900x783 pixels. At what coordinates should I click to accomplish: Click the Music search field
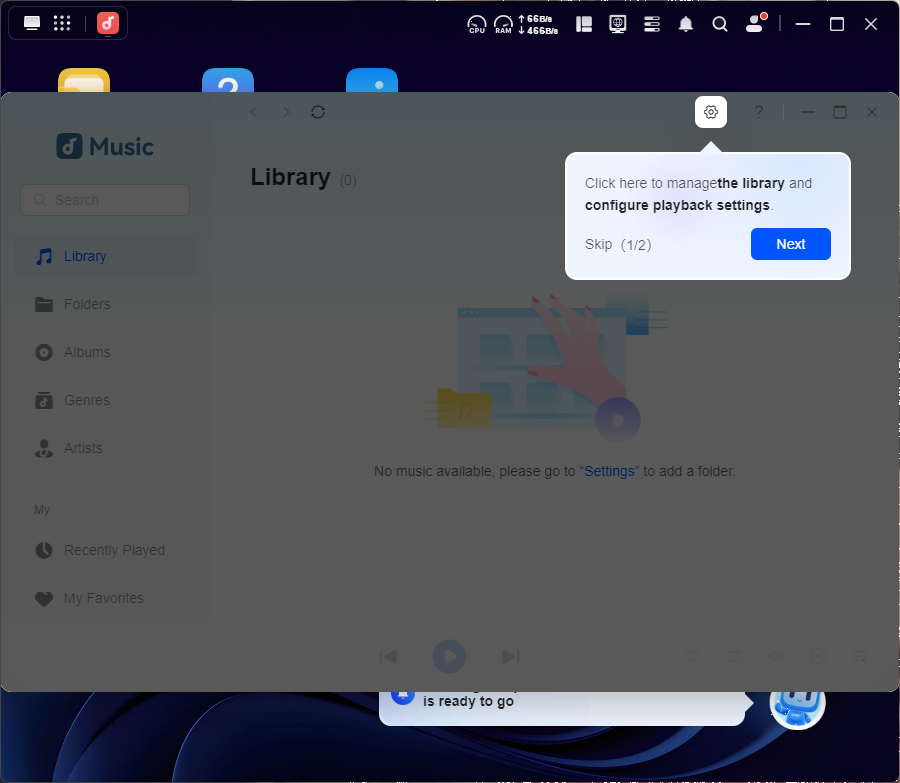click(x=105, y=200)
